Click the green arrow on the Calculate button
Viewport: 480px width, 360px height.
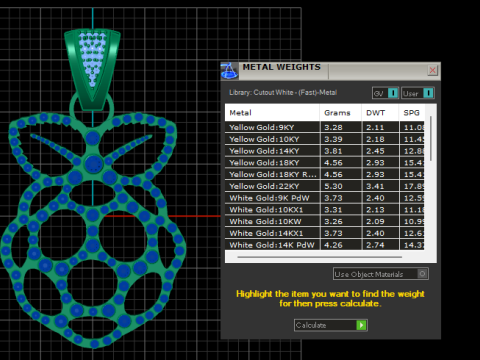(361, 325)
